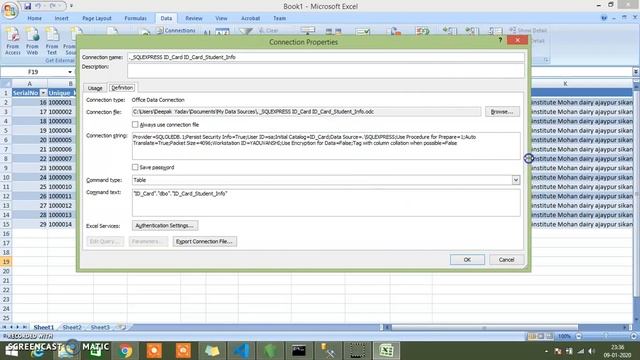640x360 pixels.
Task: Click the clock showing 09-01-2020
Action: 617,351
